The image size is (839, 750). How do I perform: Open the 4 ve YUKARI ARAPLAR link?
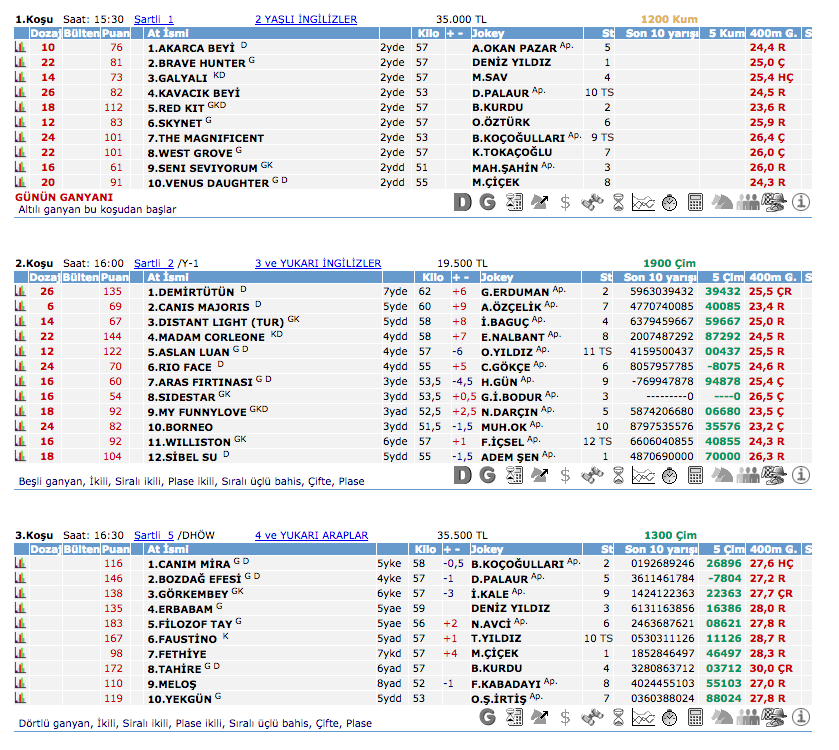[311, 535]
